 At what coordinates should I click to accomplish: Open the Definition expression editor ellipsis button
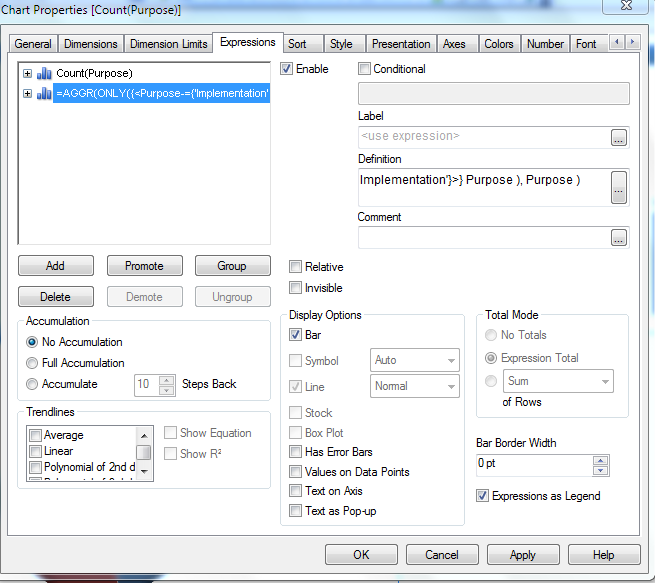pyautogui.click(x=619, y=188)
